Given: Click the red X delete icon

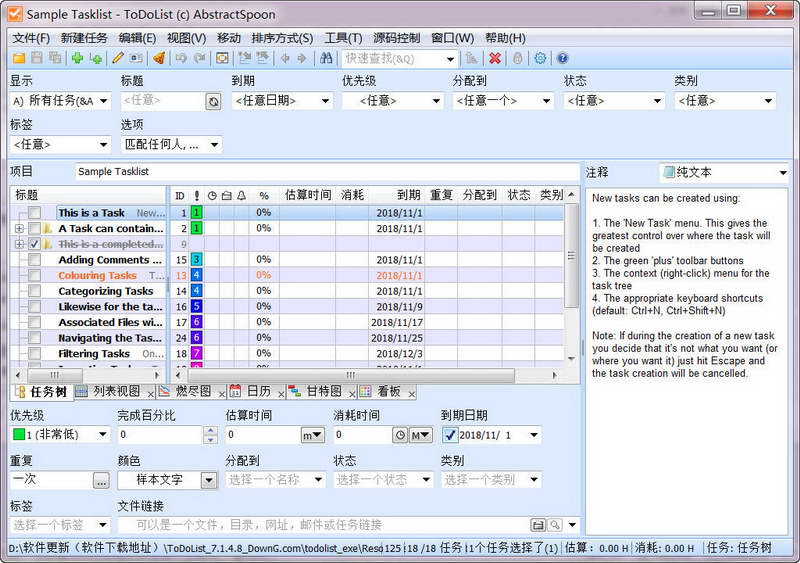Looking at the screenshot, I should (x=494, y=58).
